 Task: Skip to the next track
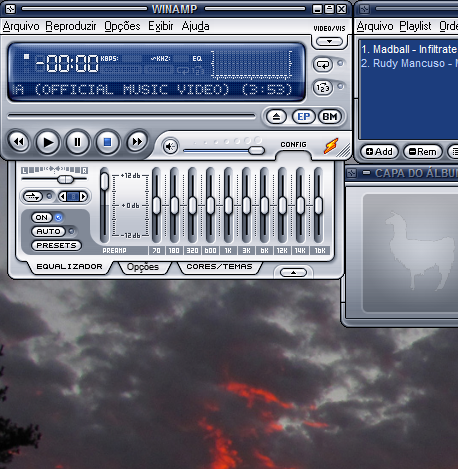[x=137, y=142]
